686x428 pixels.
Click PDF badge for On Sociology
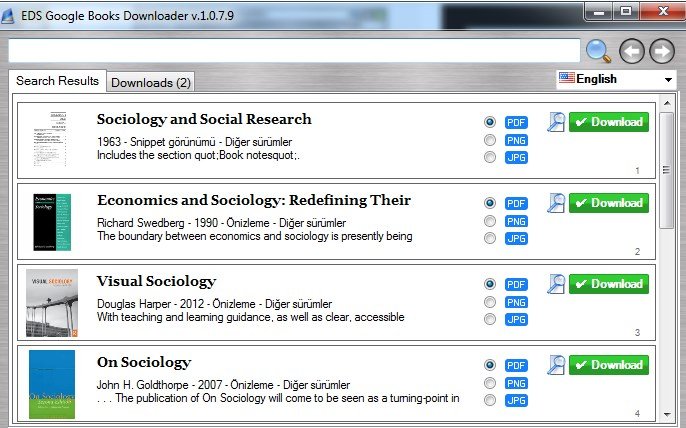tap(516, 365)
